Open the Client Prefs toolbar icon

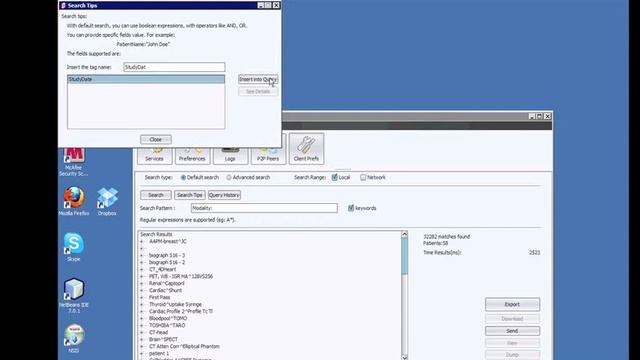pyautogui.click(x=306, y=149)
